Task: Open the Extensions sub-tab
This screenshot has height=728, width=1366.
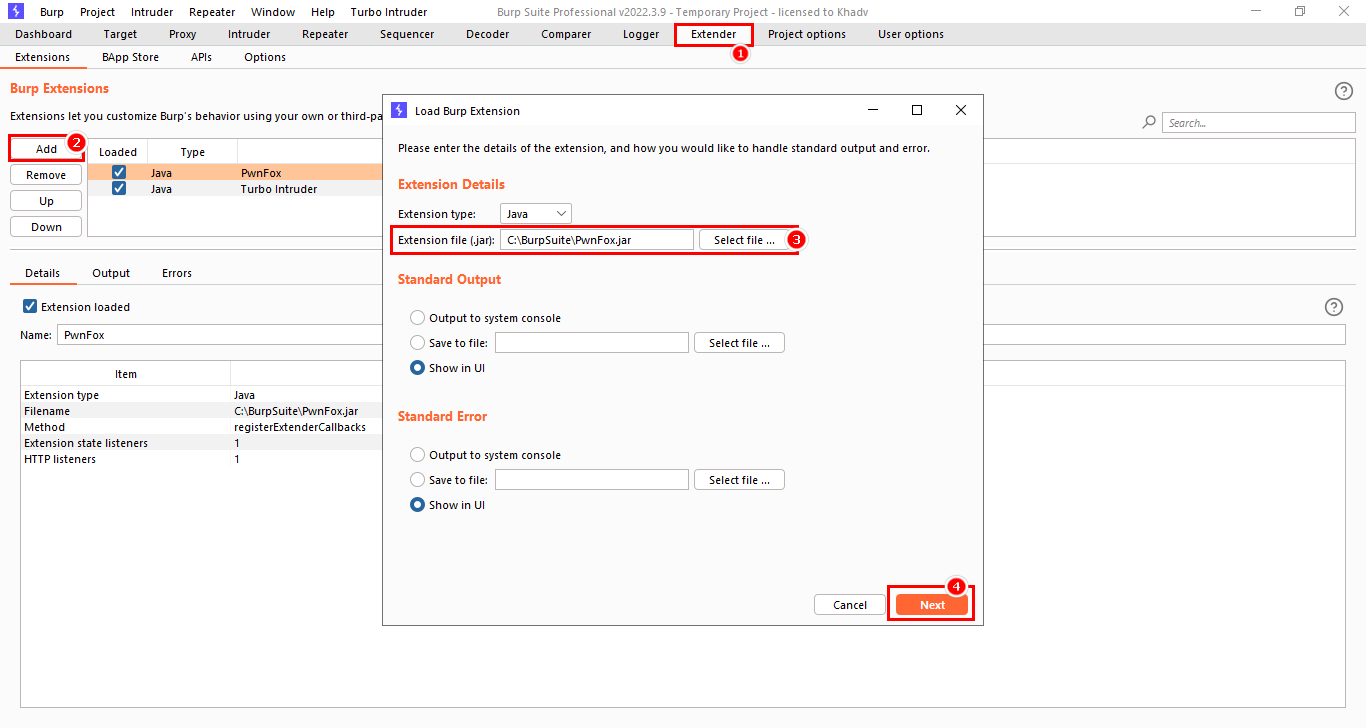Action: (x=43, y=57)
